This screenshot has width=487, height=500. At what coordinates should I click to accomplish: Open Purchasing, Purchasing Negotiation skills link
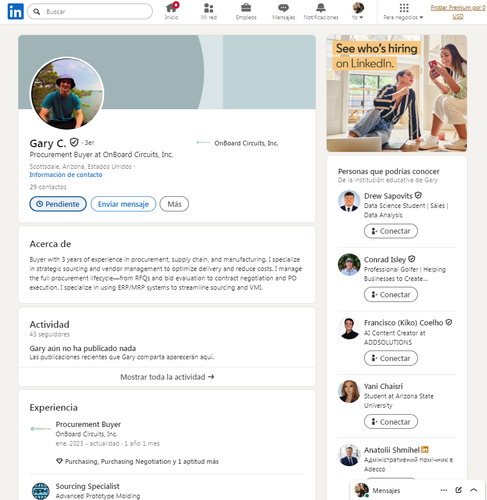142,461
